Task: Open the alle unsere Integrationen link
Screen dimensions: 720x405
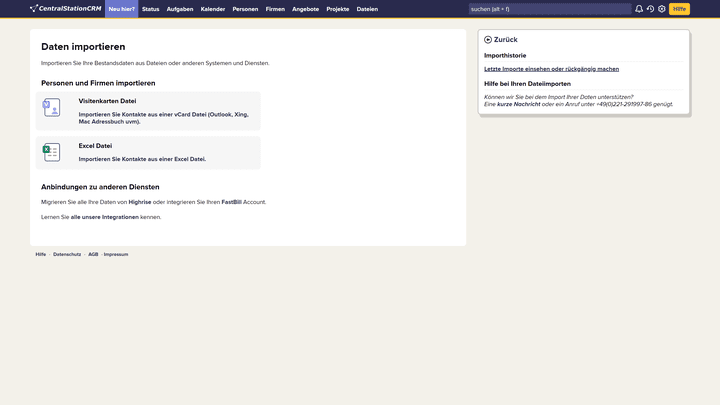Action: (x=104, y=217)
